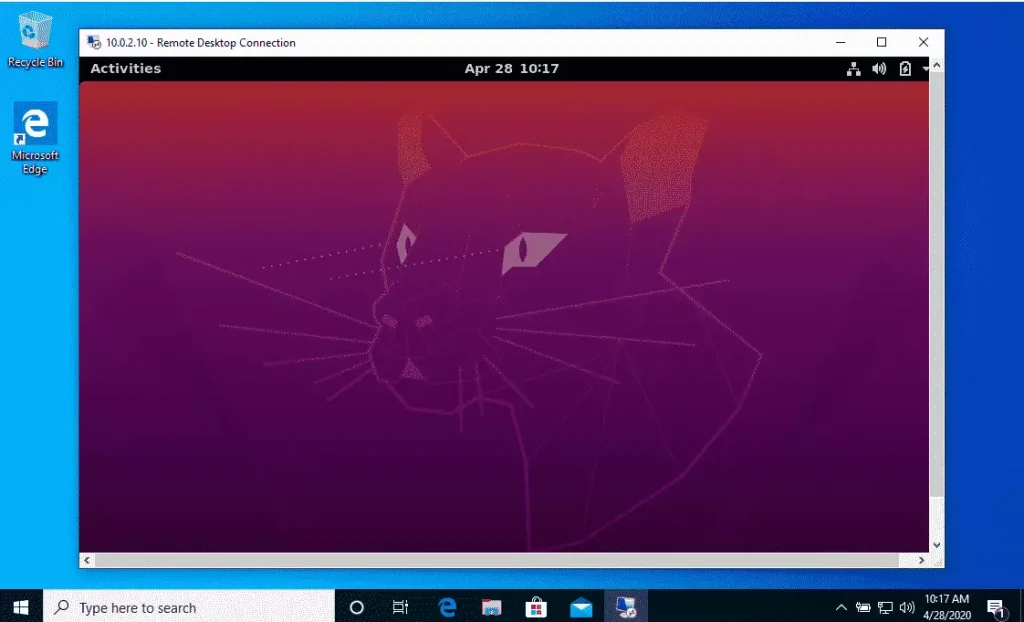Click the vertical scrollbar thumb

[x=936, y=284]
